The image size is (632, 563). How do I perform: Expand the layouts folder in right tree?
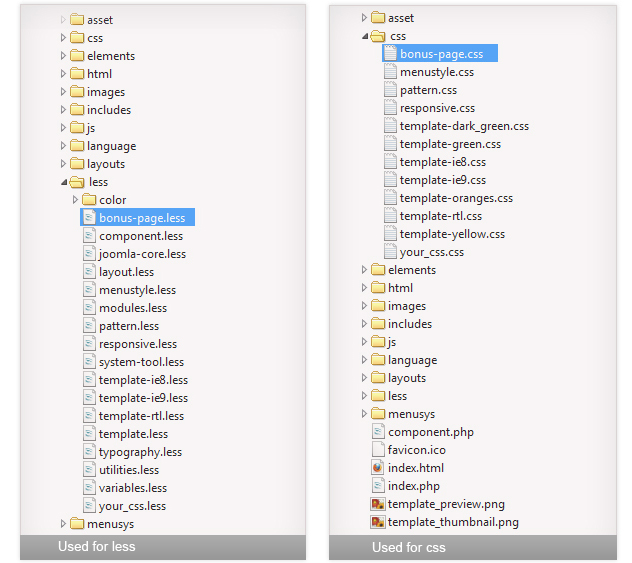364,378
